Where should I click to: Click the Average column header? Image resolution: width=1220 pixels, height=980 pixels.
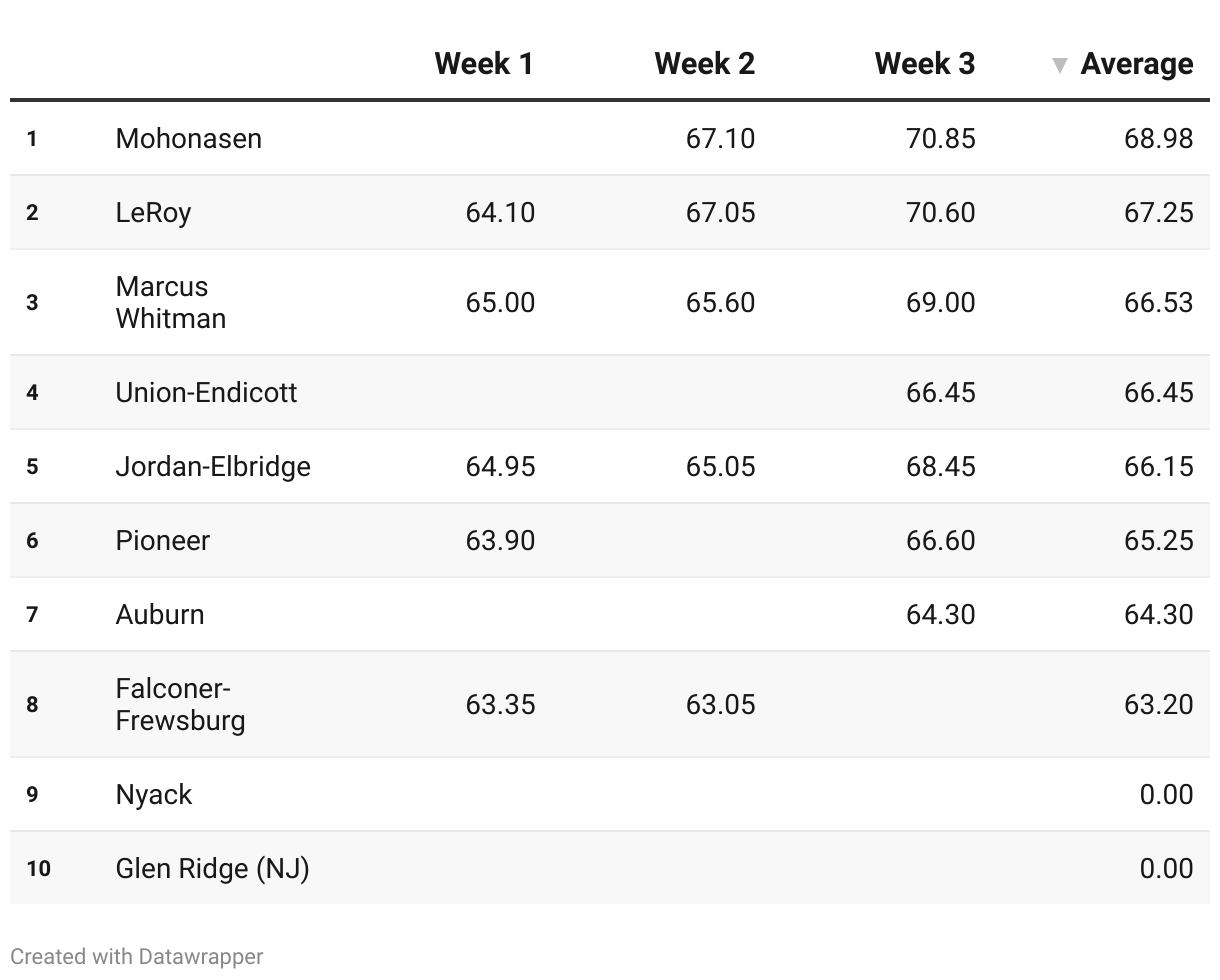1137,64
